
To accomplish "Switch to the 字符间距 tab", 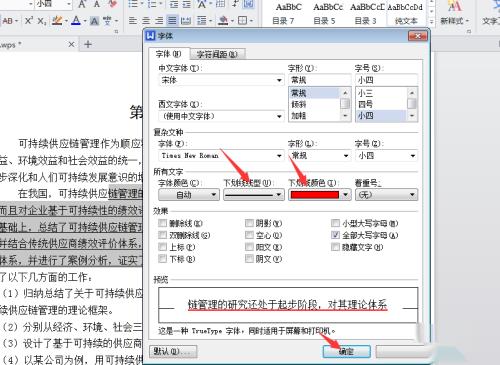I will click(217, 54).
